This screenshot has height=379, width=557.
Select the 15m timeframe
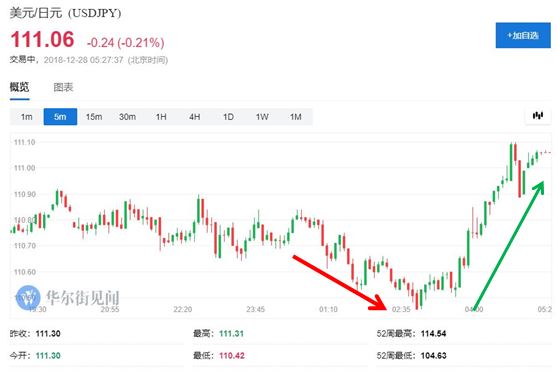[x=94, y=117]
